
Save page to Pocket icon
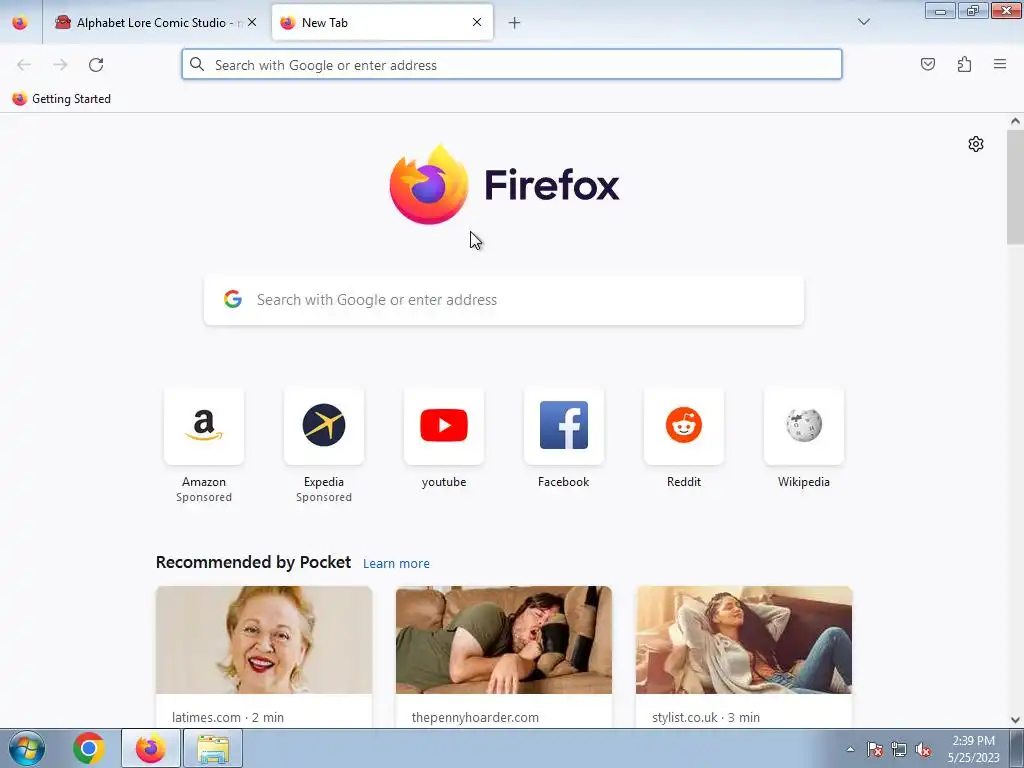pyautogui.click(x=928, y=64)
